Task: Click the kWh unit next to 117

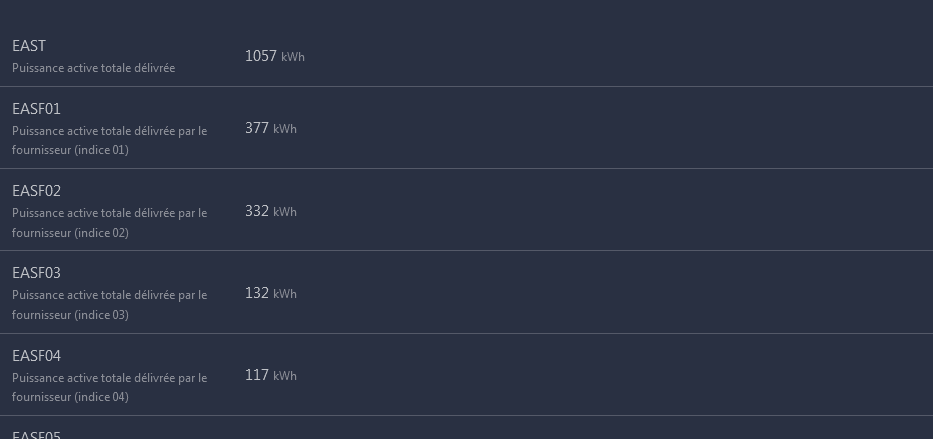Action: (x=285, y=376)
